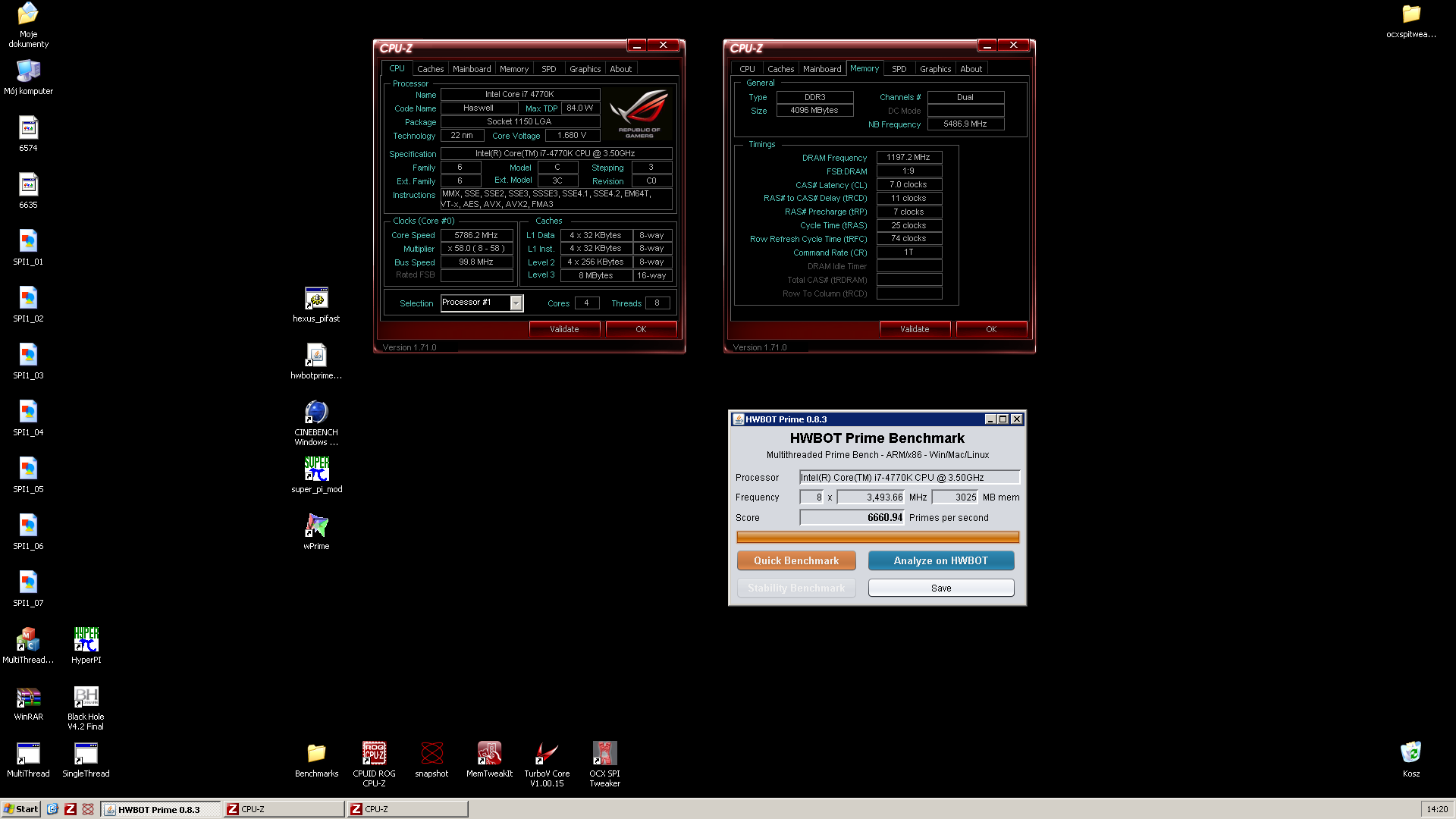
Task: Click OK in Memory CPU-Z window
Action: pyautogui.click(x=991, y=329)
